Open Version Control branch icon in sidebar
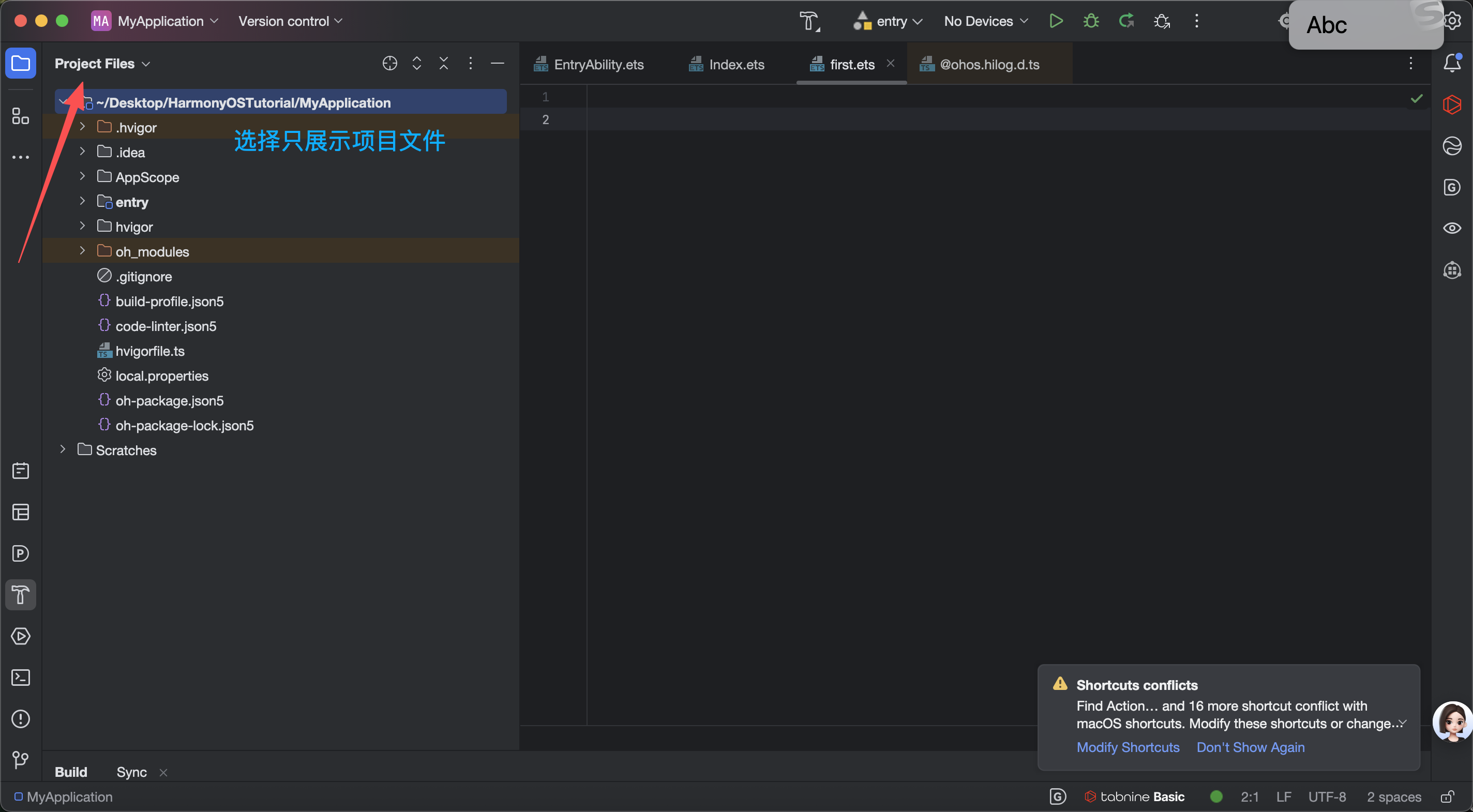The width and height of the screenshot is (1473, 812). click(21, 759)
